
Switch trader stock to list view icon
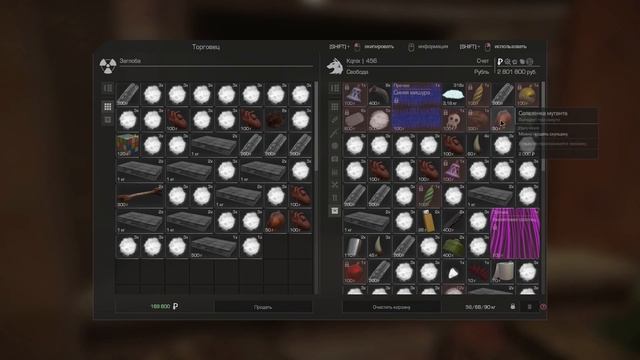pos(108,88)
